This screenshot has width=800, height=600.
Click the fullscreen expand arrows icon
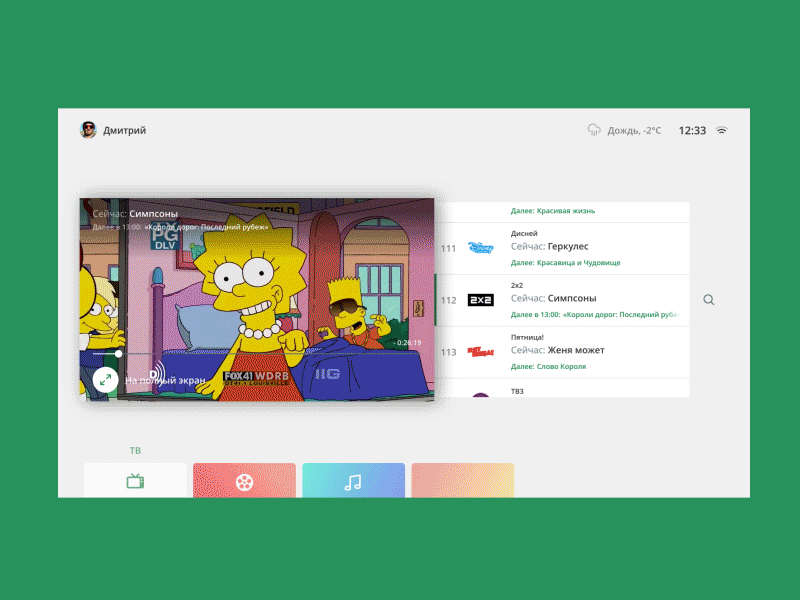(105, 379)
